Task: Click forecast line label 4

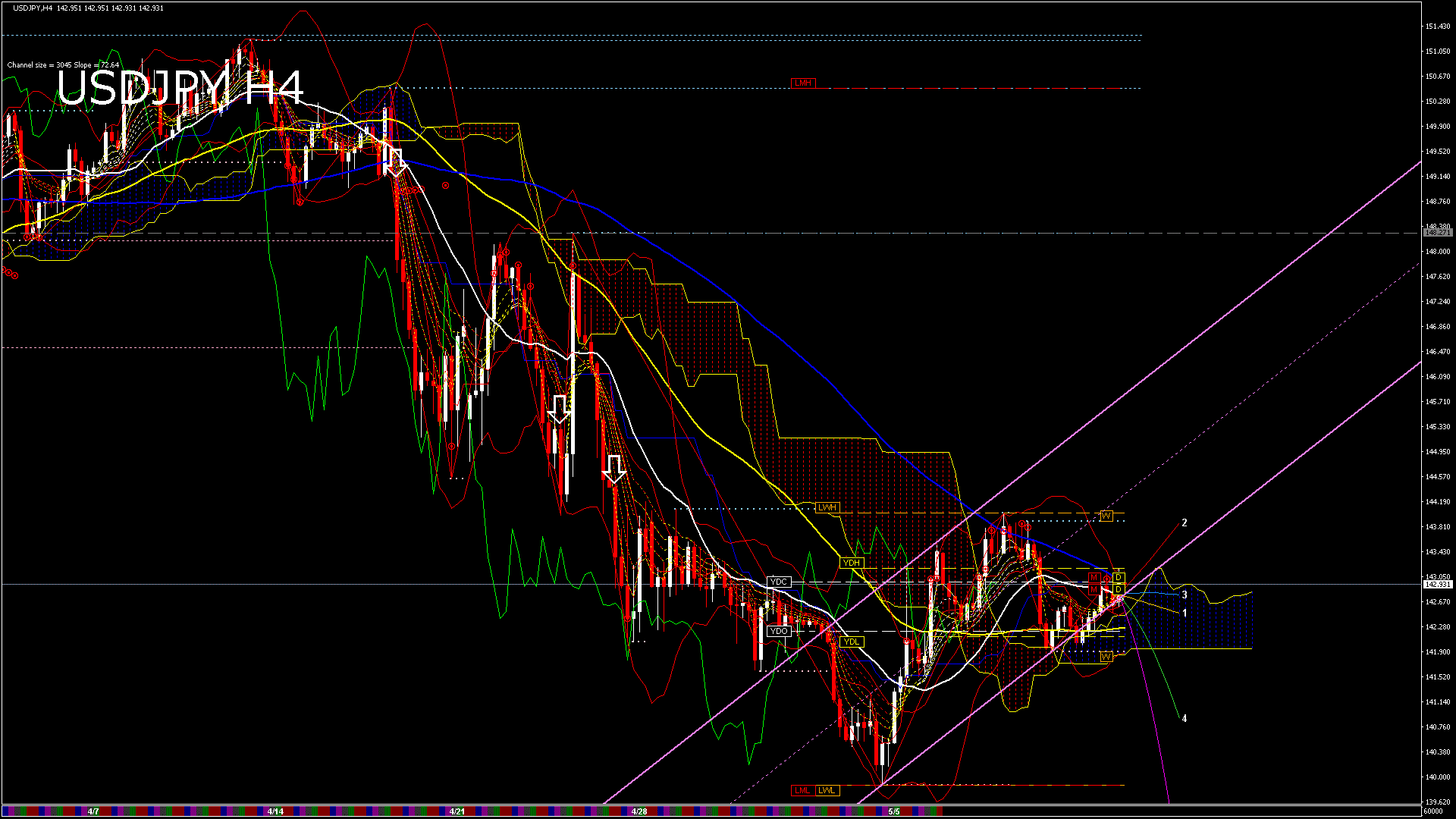Action: point(1185,718)
